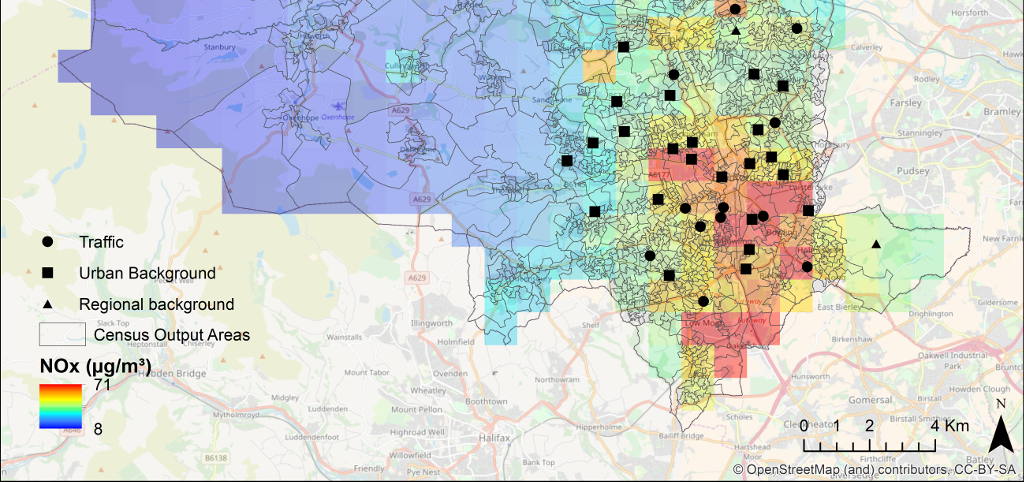The width and height of the screenshot is (1024, 482).
Task: Click the maximum value 71 on legend
Action: [x=102, y=385]
